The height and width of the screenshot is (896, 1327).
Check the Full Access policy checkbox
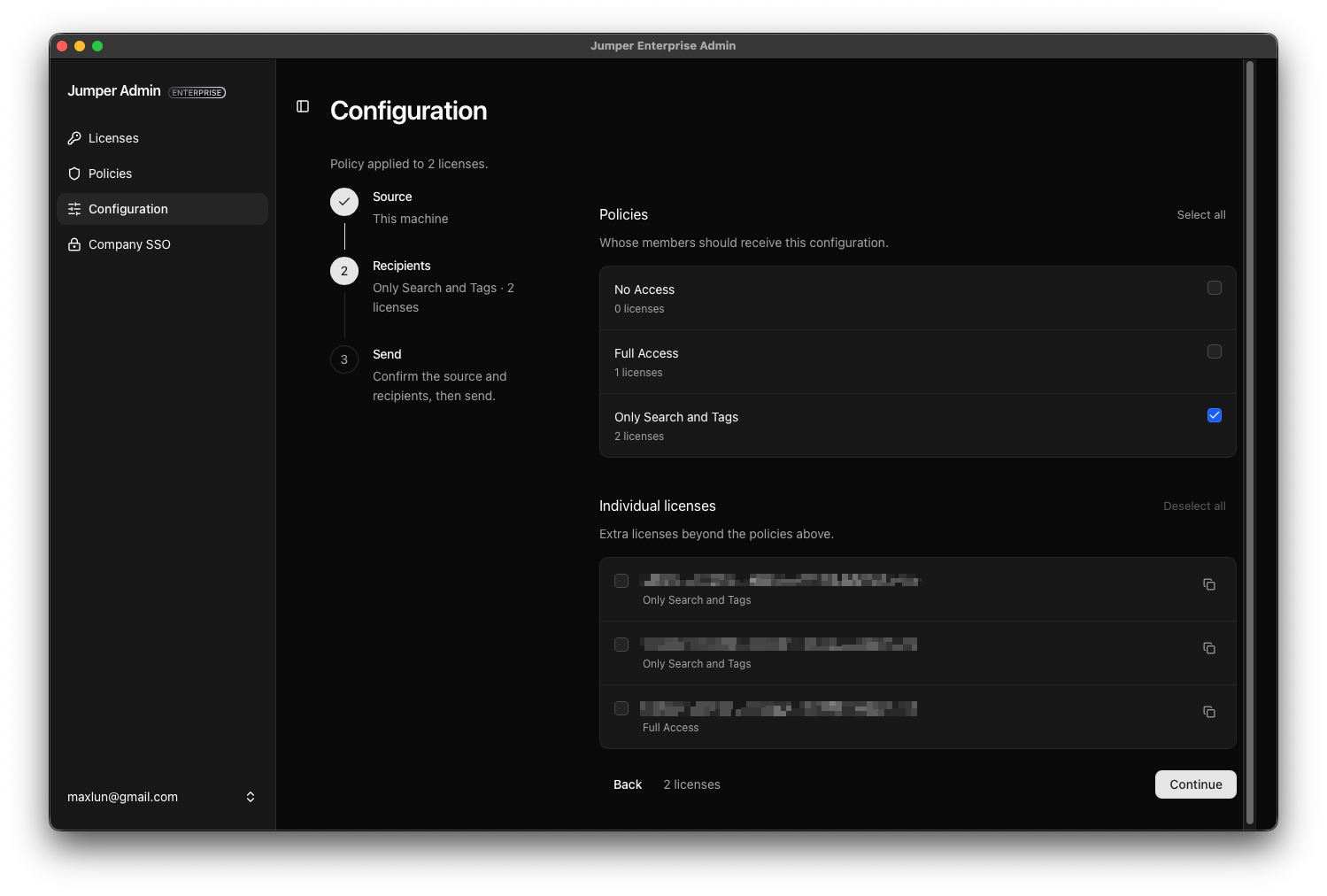click(1215, 351)
